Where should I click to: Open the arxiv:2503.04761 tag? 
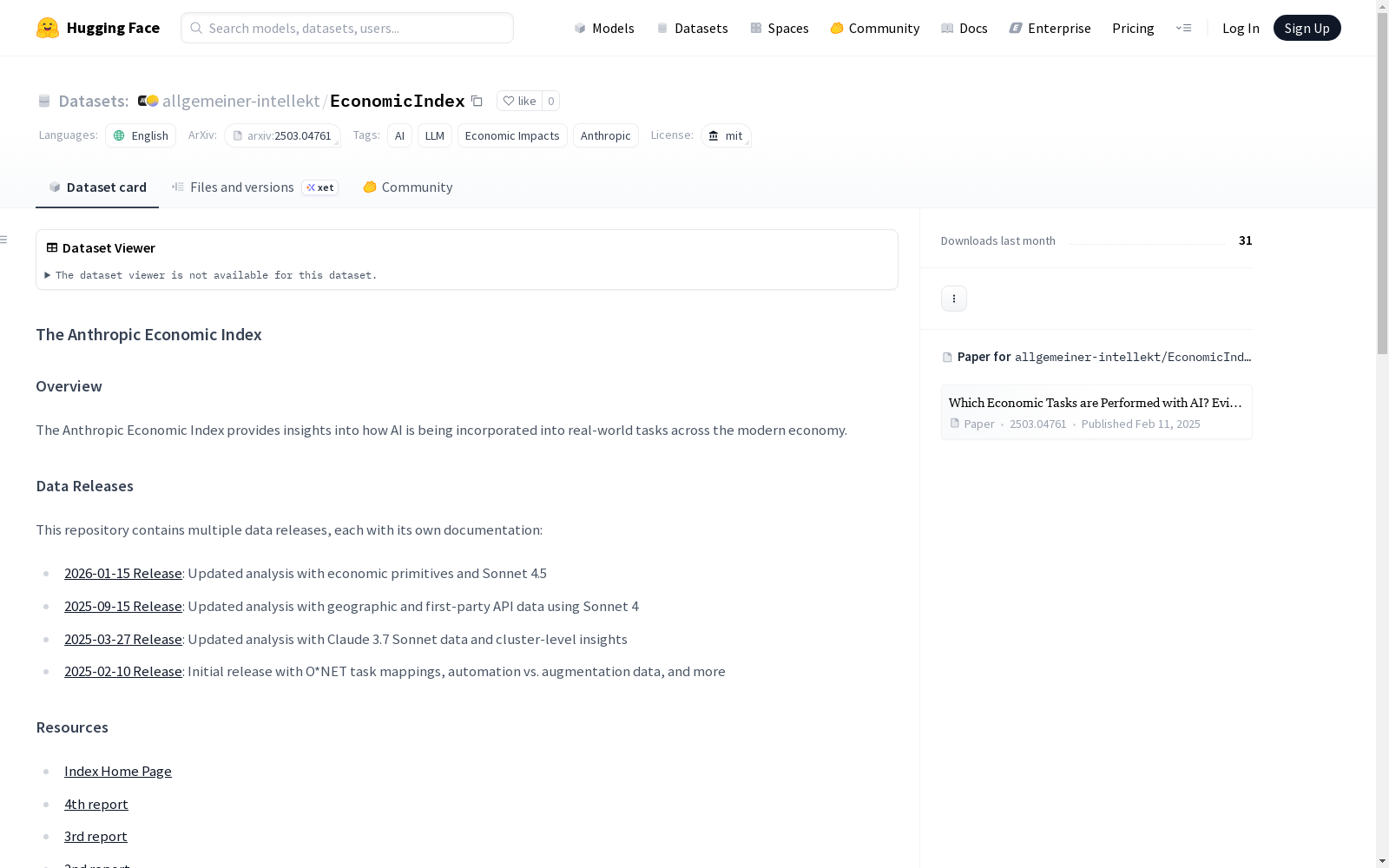coord(282,135)
